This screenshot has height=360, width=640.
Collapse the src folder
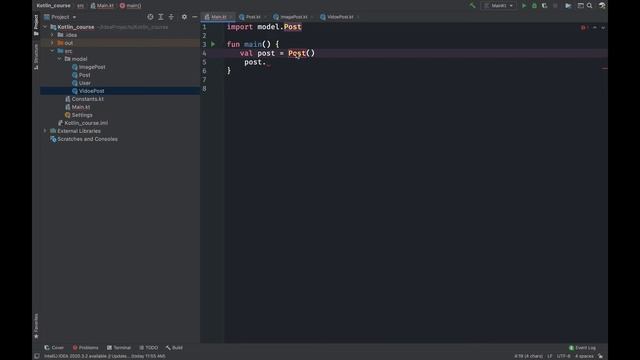(x=52, y=51)
